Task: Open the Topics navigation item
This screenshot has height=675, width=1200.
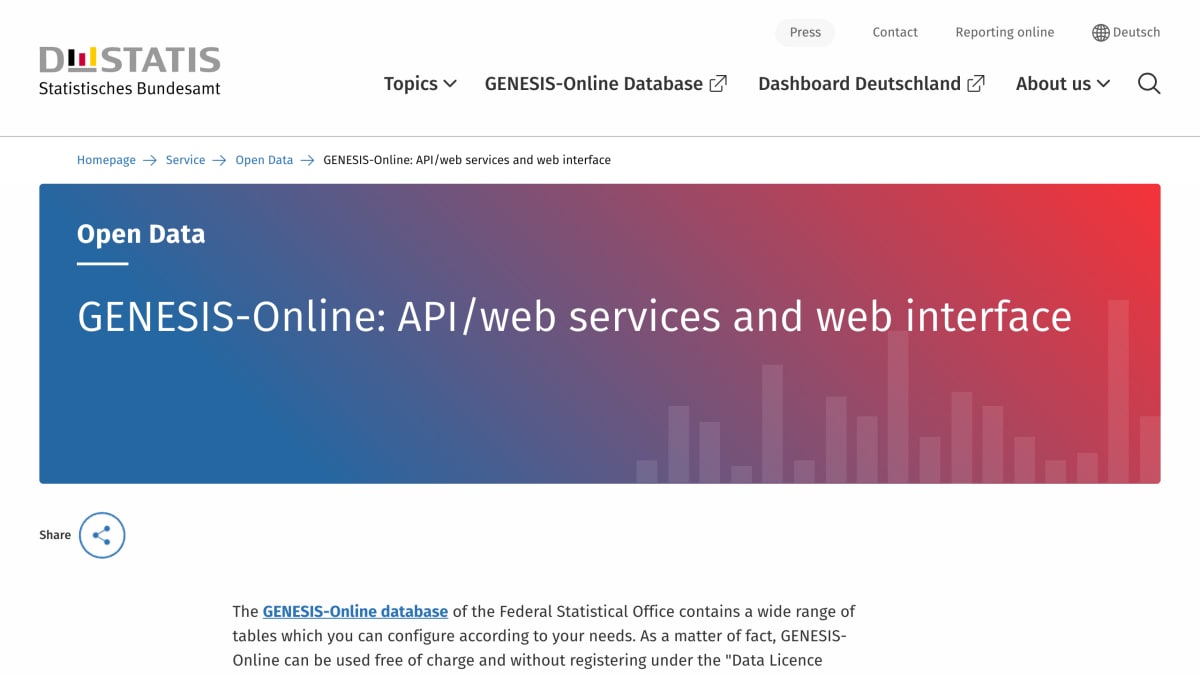Action: click(420, 84)
